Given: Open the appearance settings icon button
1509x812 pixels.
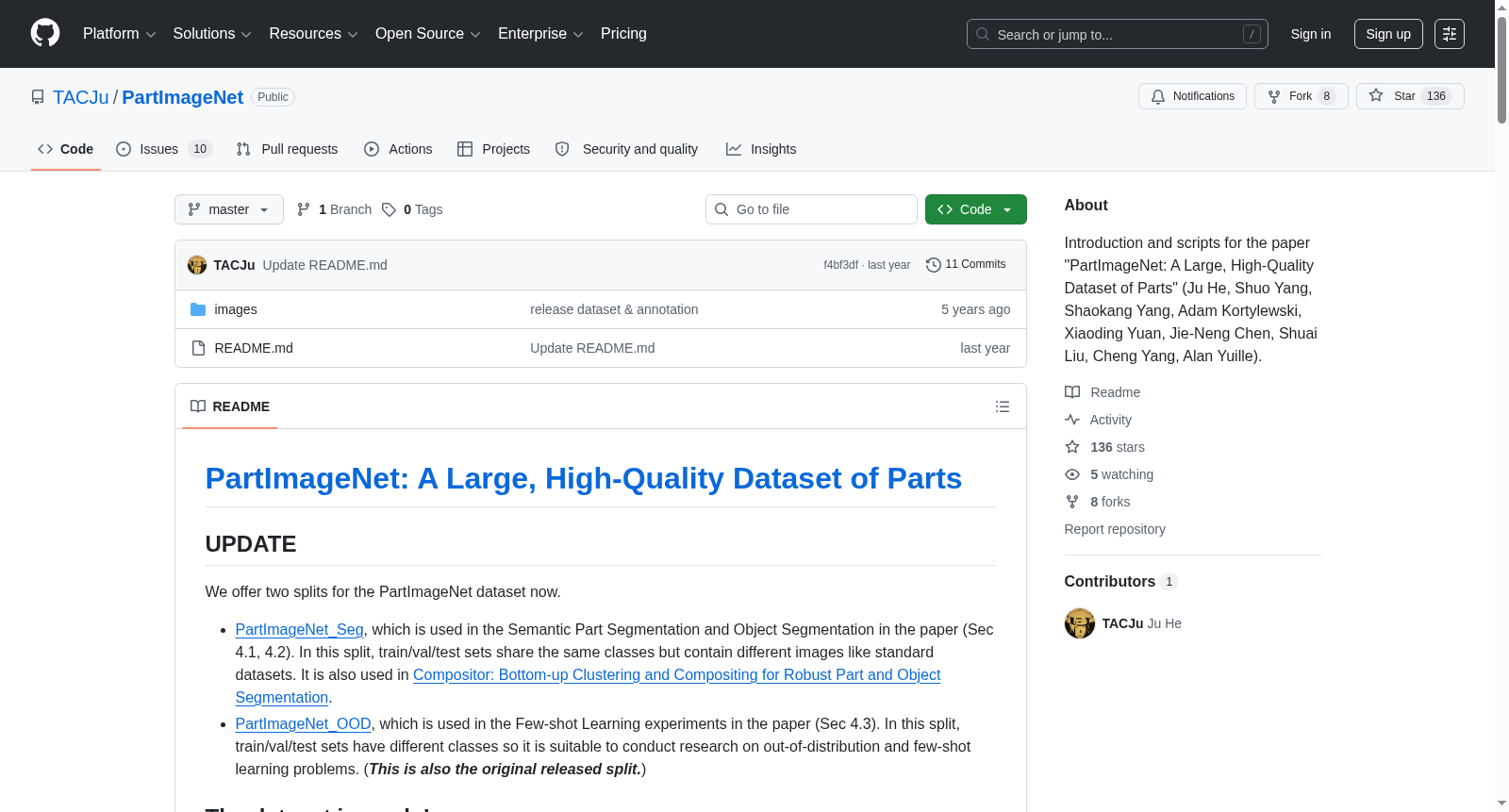Looking at the screenshot, I should coord(1450,34).
